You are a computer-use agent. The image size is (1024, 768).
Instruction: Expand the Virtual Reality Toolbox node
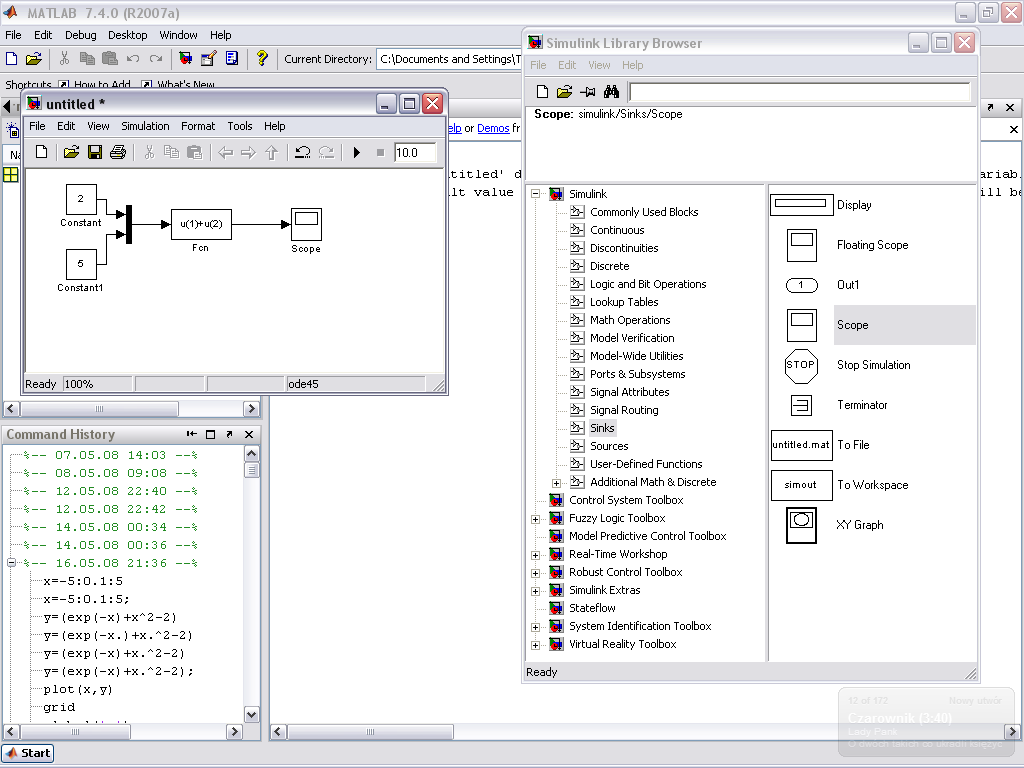click(536, 645)
